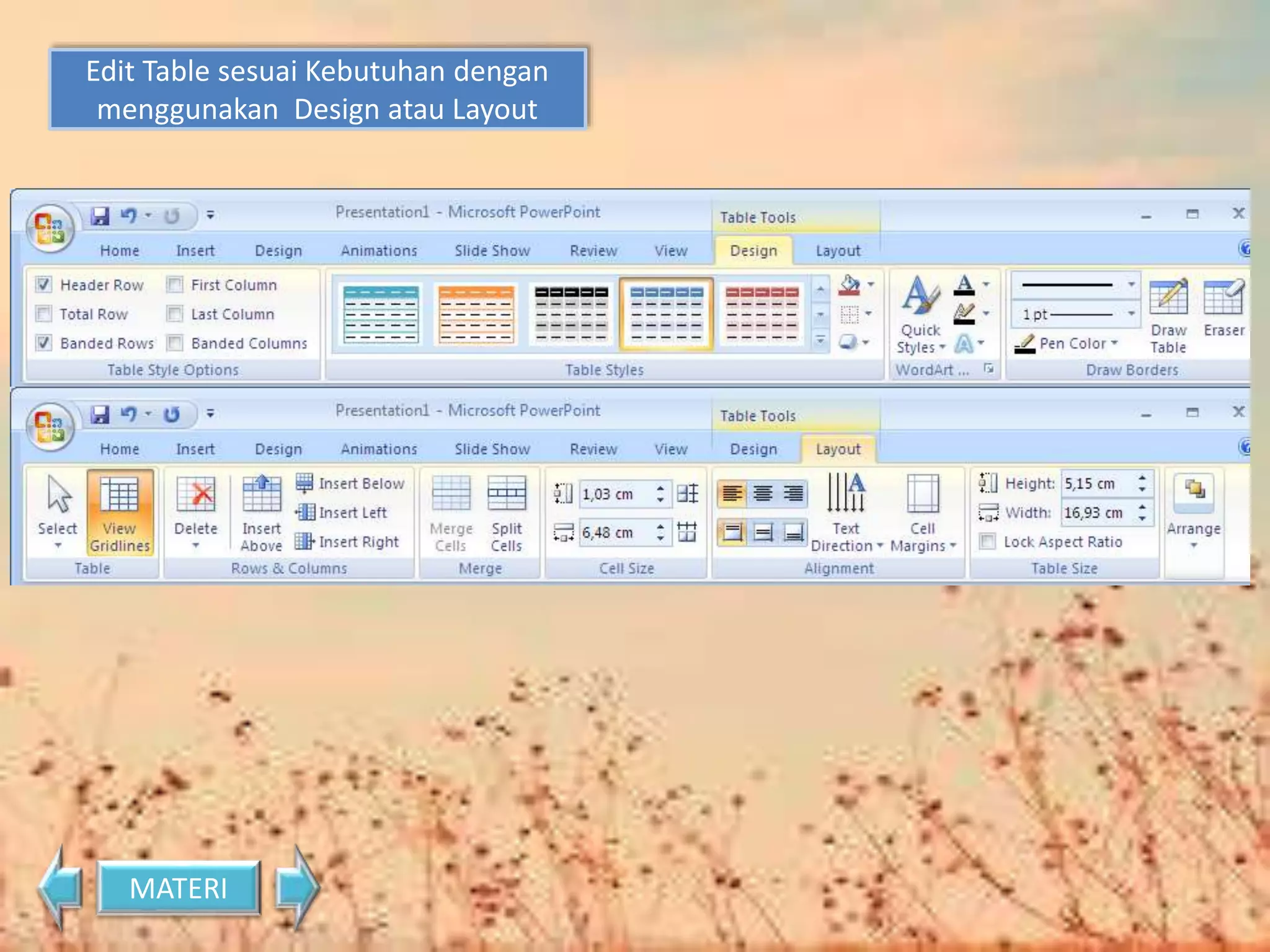The height and width of the screenshot is (952, 1270).
Task: Open the Home tab in the upper ribbon
Action: click(x=120, y=250)
